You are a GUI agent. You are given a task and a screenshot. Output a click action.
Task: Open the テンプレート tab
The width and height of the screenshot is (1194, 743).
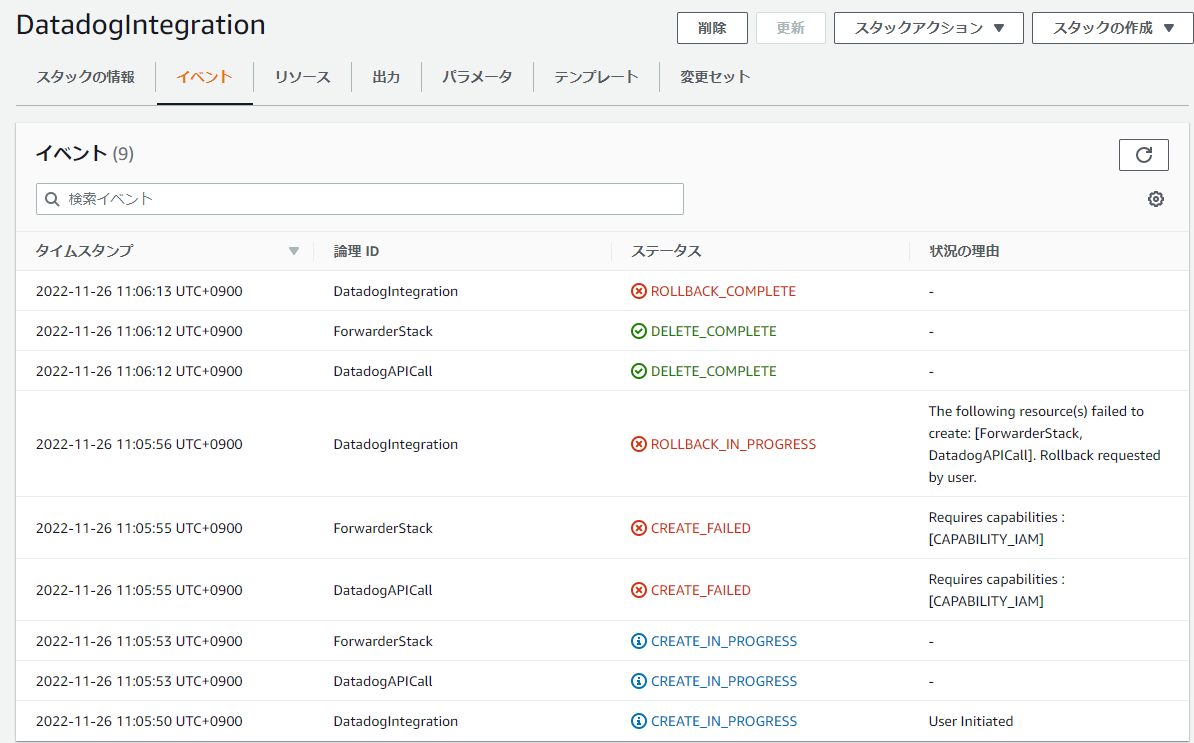(596, 77)
